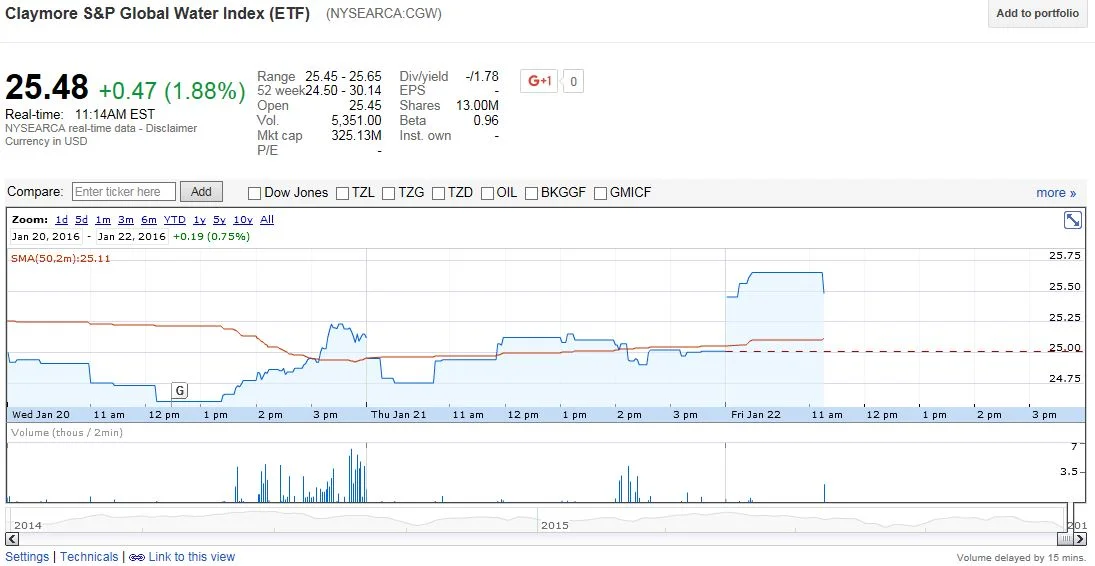
Task: Click the timeline range slider handle
Action: (x=1064, y=539)
